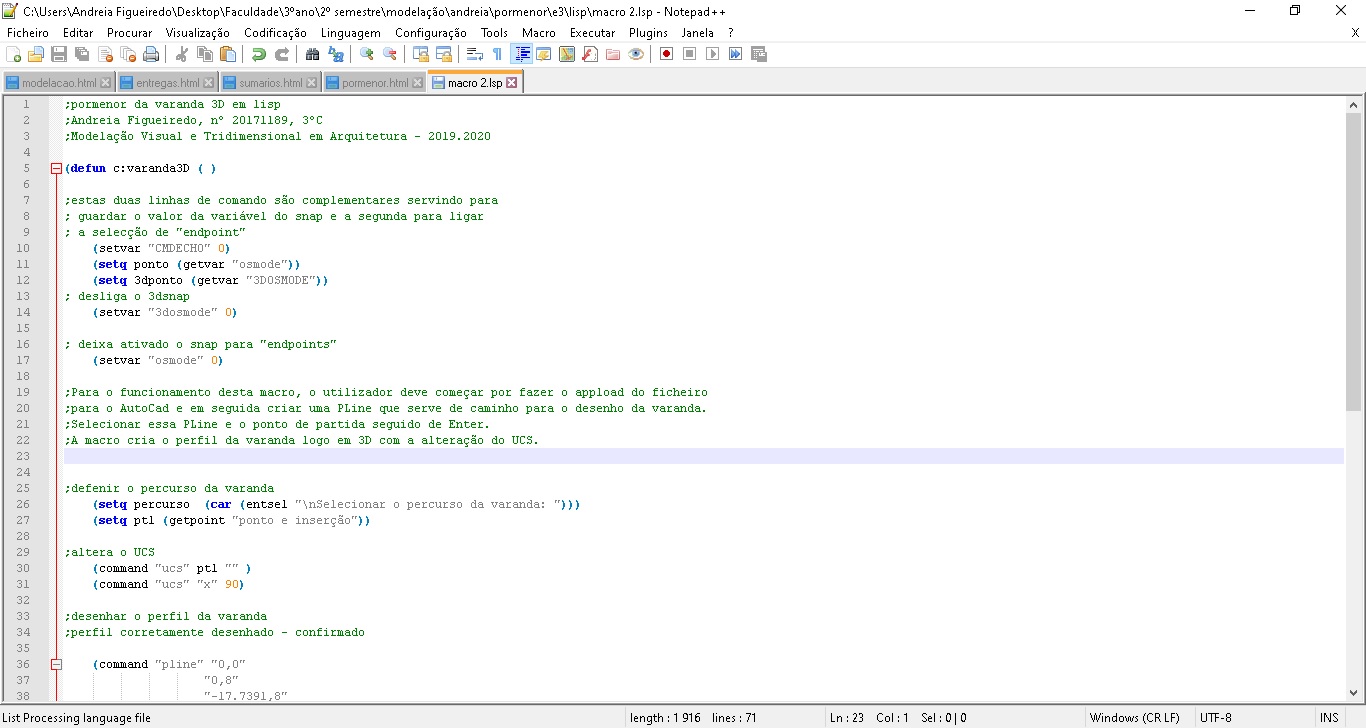The image size is (1366, 728).
Task: Open the Macro menu
Action: coord(539,33)
